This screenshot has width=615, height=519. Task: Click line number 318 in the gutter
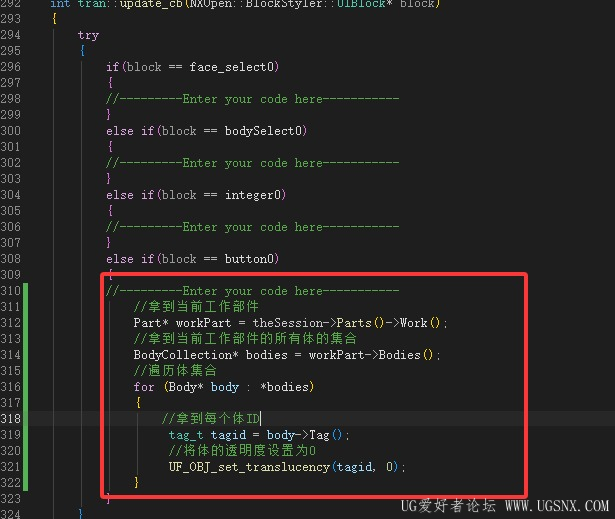pyautogui.click(x=11, y=419)
